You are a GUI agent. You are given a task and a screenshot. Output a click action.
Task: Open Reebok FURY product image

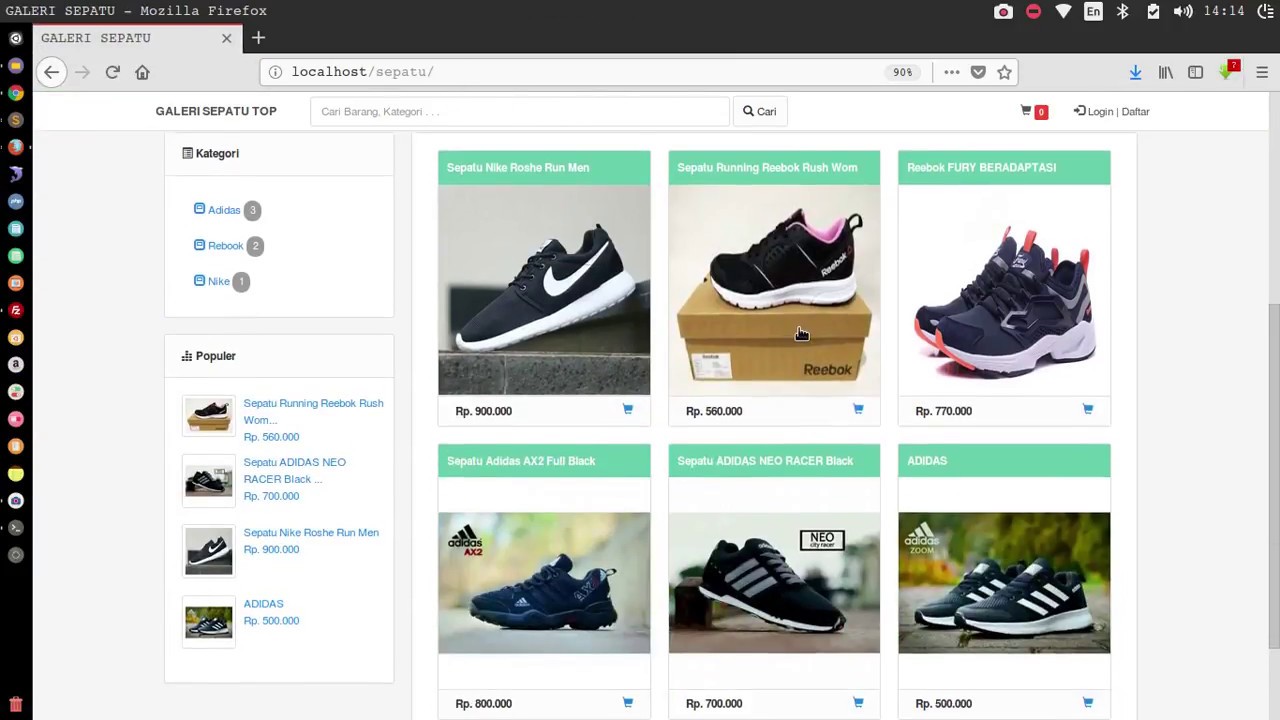point(1004,290)
